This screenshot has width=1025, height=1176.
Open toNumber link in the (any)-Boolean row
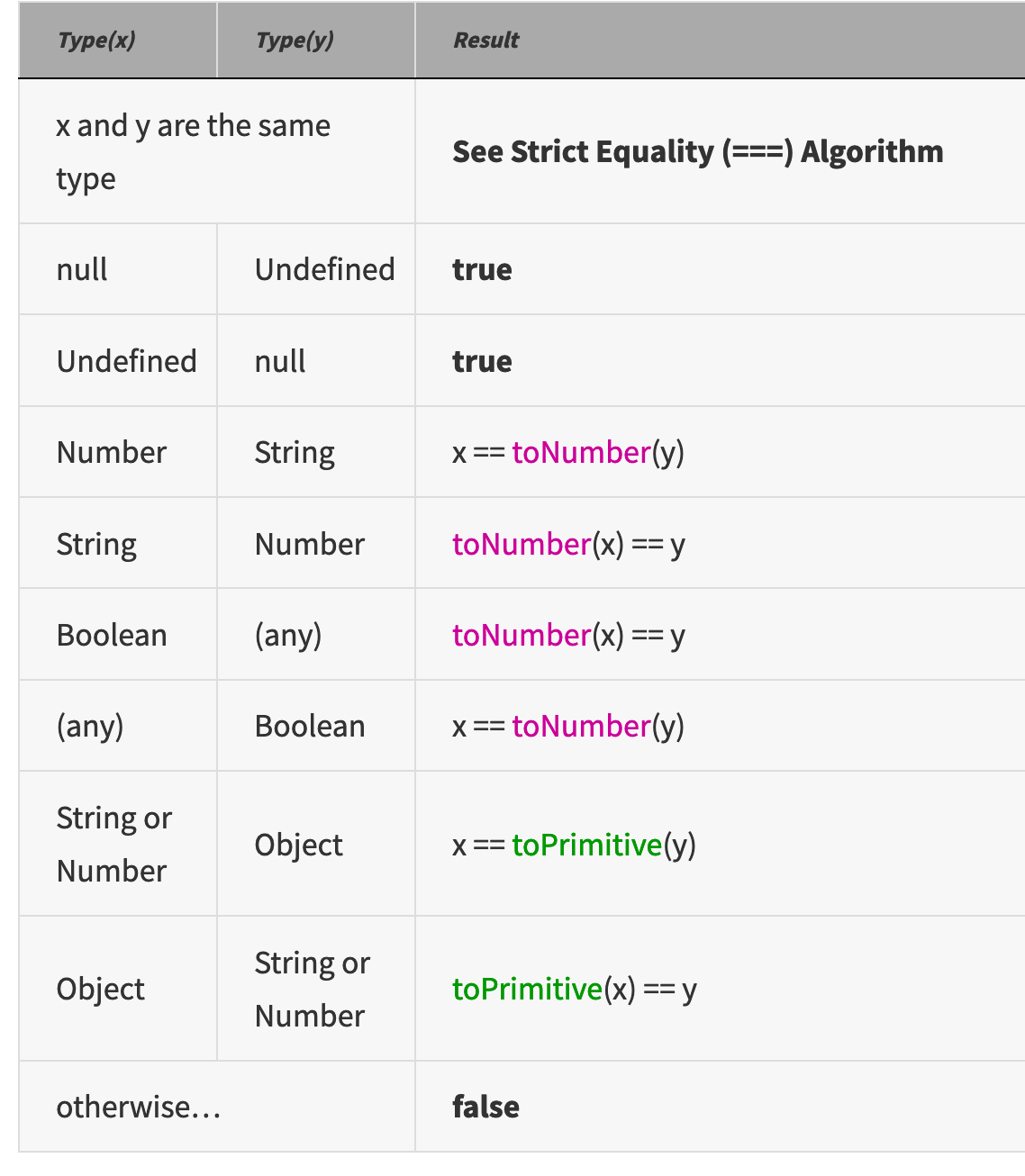[x=581, y=726]
